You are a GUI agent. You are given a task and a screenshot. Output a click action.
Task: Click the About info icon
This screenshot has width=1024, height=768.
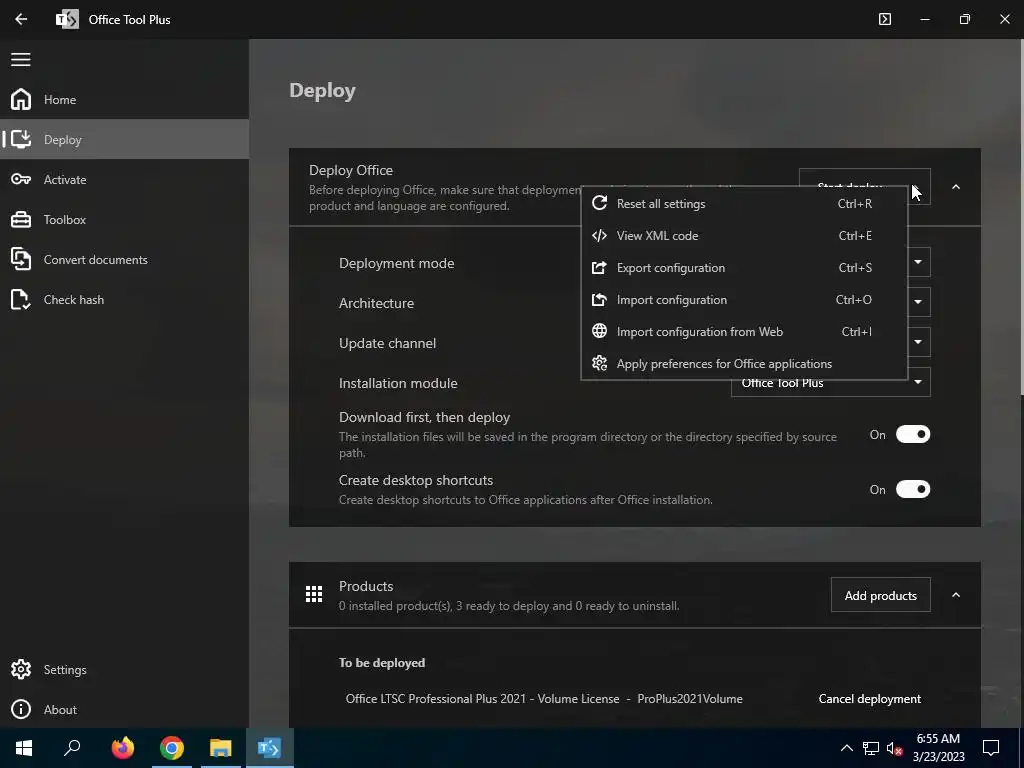21,709
